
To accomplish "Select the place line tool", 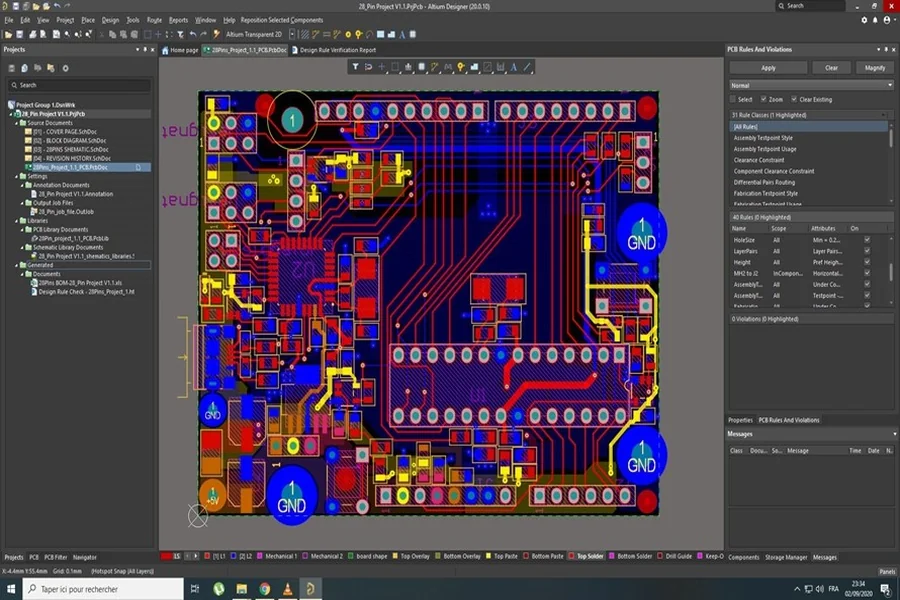I will click(527, 67).
